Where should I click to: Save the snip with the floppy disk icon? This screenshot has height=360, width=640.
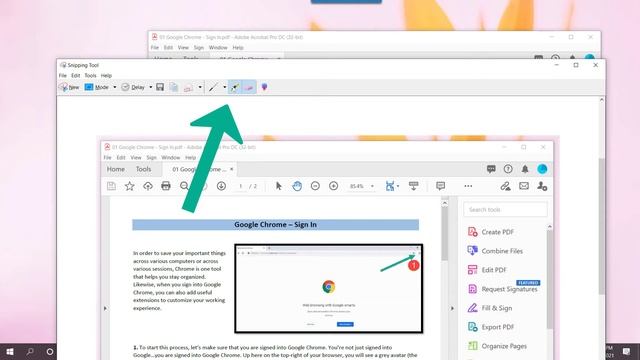coord(160,87)
